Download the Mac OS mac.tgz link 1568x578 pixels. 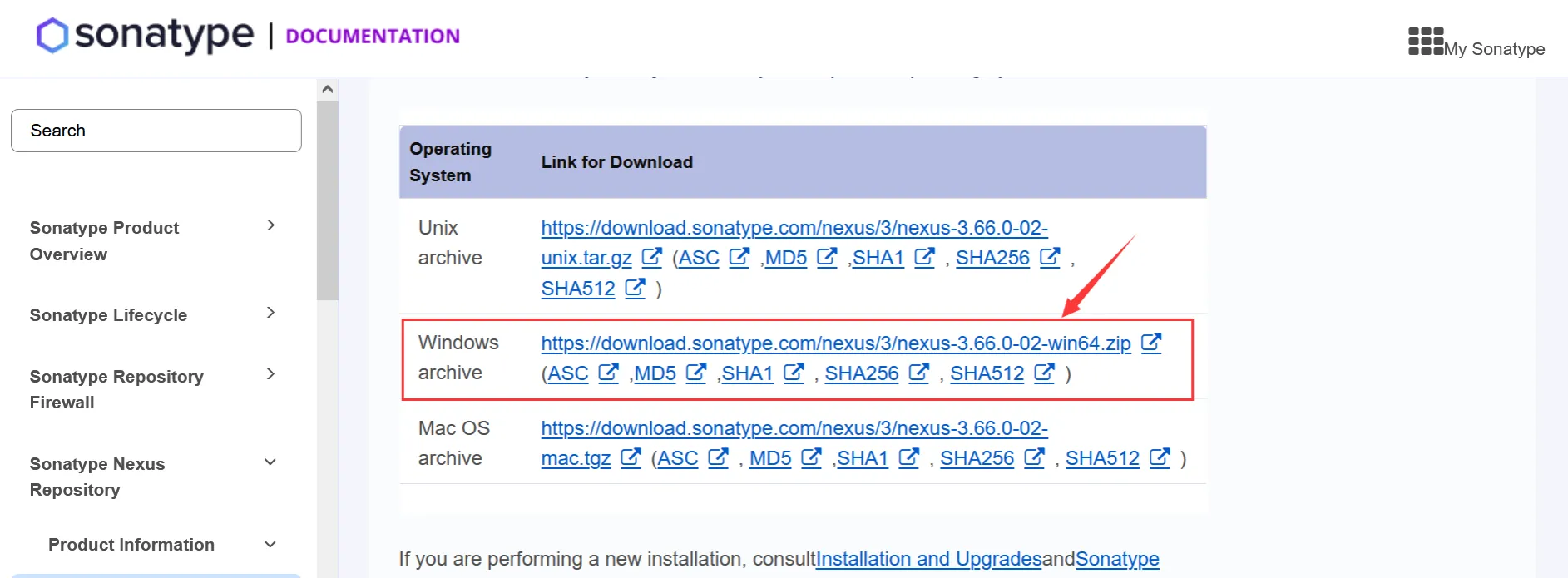point(794,443)
